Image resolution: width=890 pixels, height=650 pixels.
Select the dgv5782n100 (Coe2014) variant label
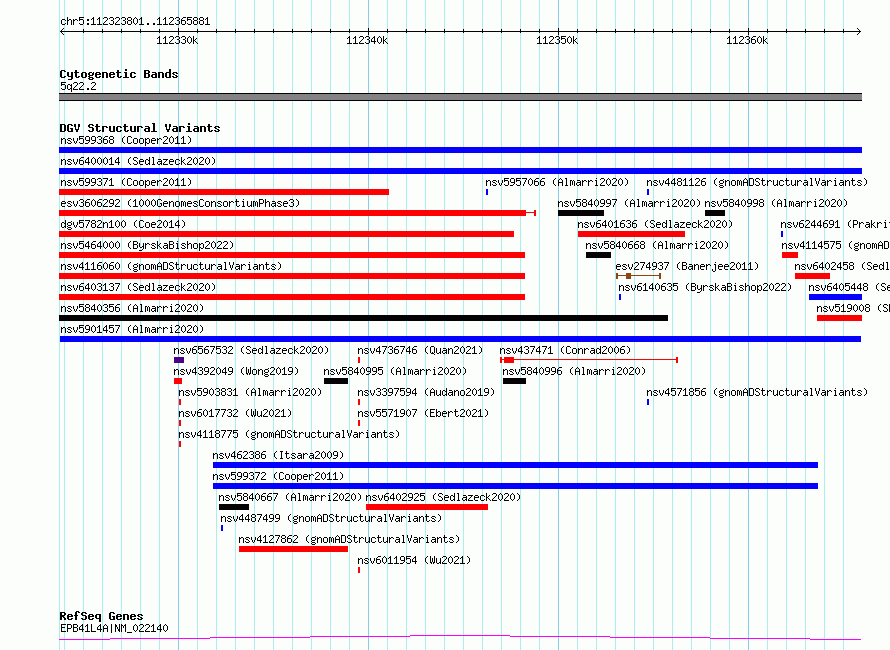click(123, 224)
